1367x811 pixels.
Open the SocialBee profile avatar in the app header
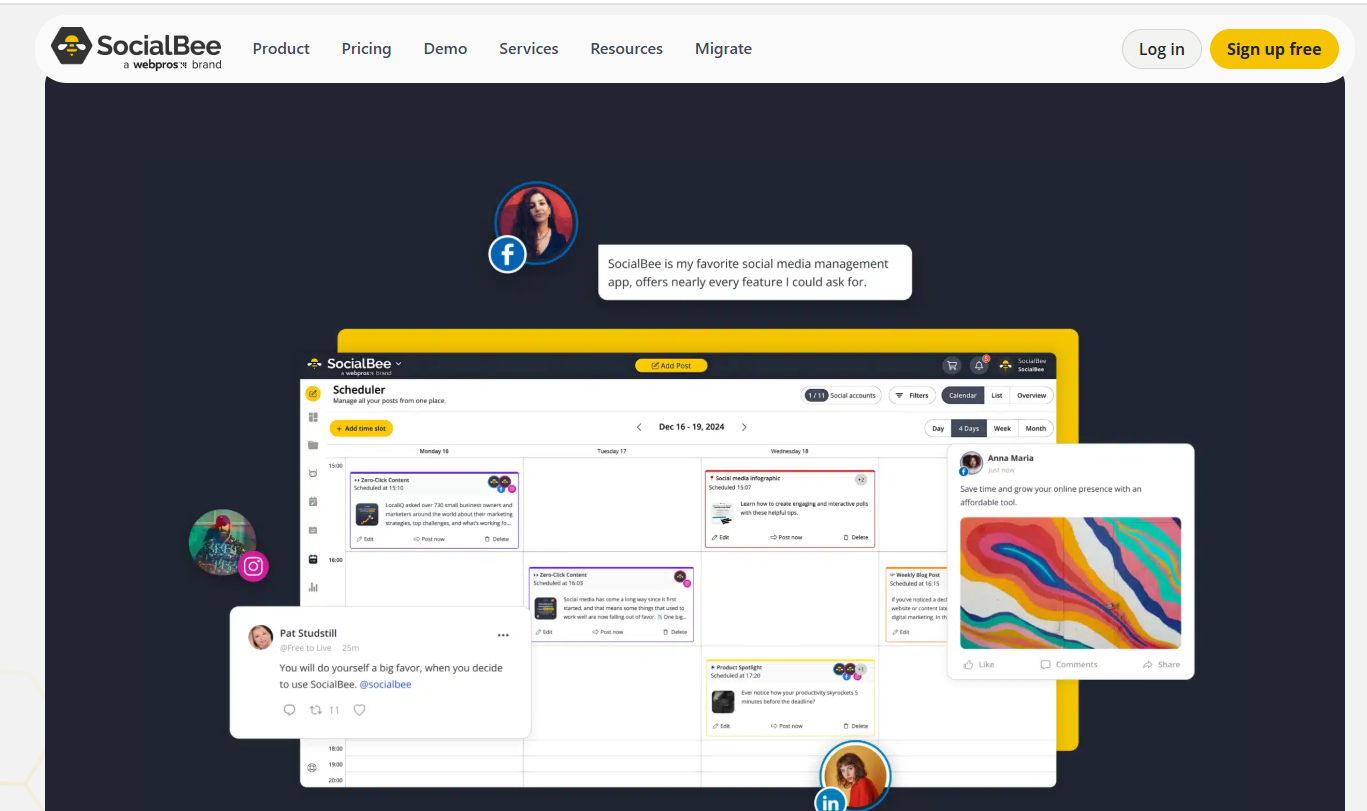coord(1005,365)
